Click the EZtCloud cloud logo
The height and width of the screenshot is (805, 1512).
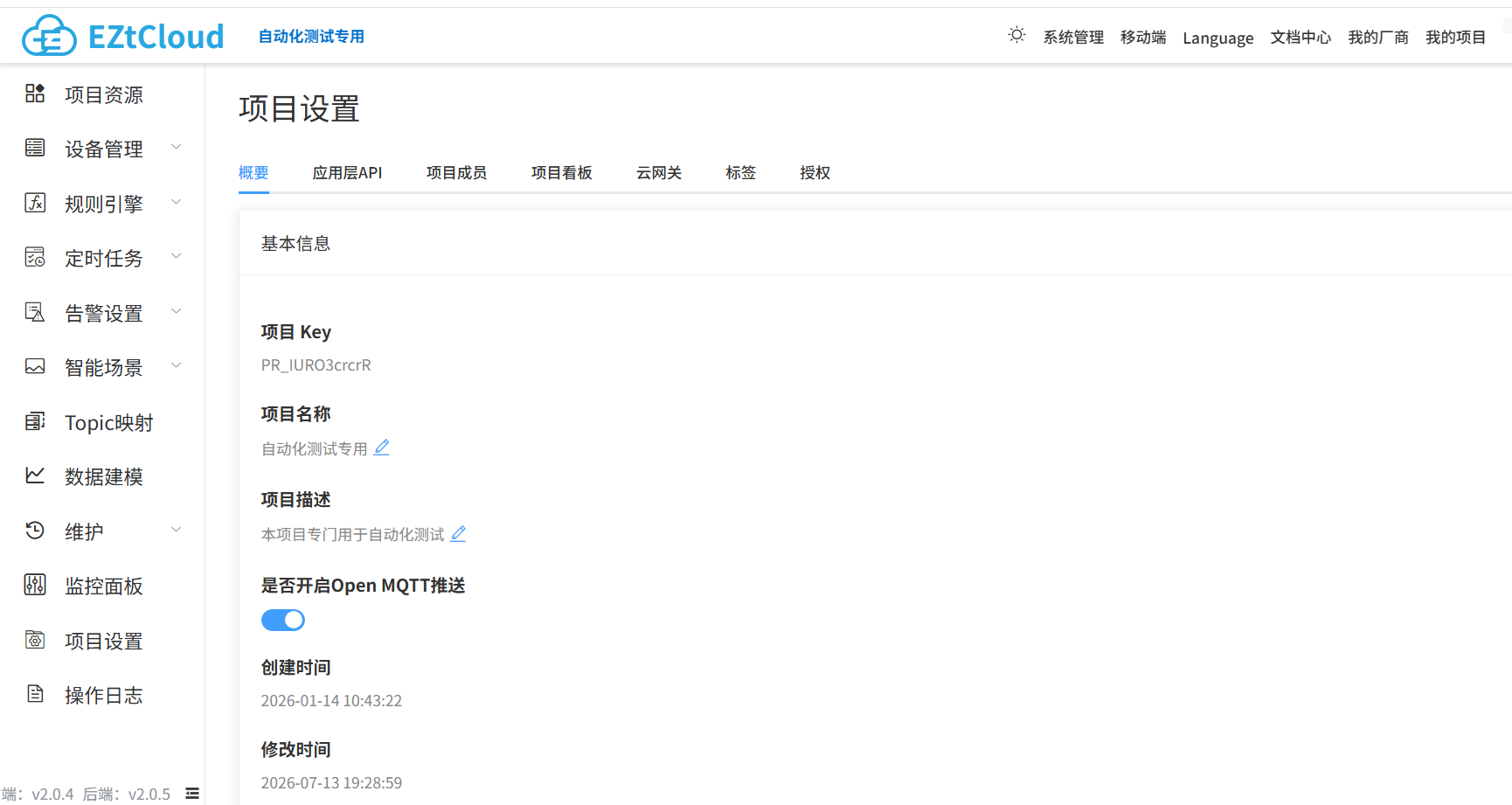(x=49, y=36)
